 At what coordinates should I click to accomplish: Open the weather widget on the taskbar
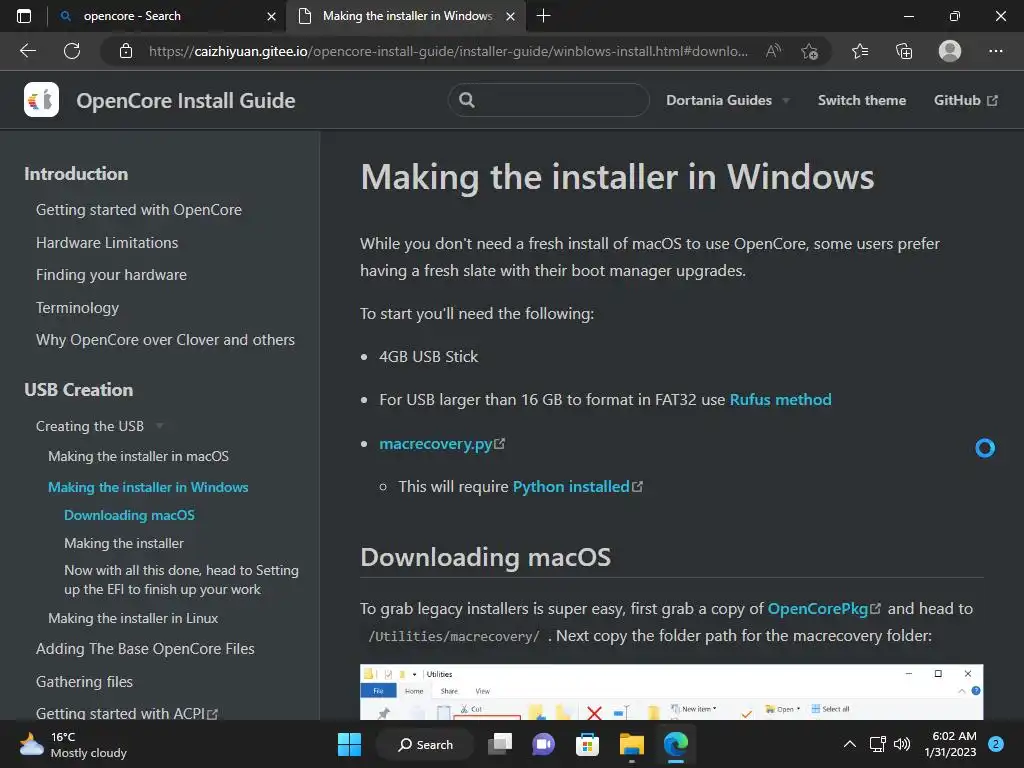click(73, 744)
